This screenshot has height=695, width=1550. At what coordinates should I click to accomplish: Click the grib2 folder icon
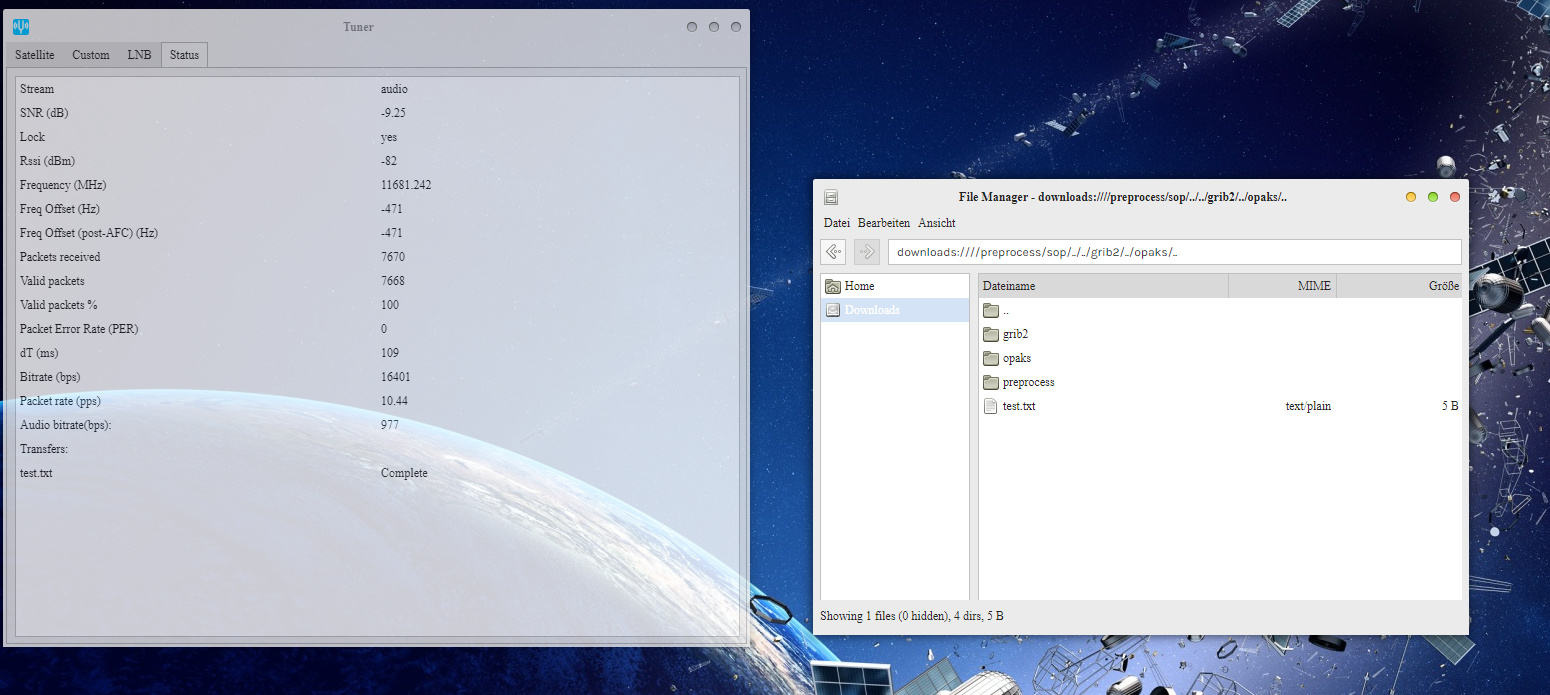(x=991, y=334)
